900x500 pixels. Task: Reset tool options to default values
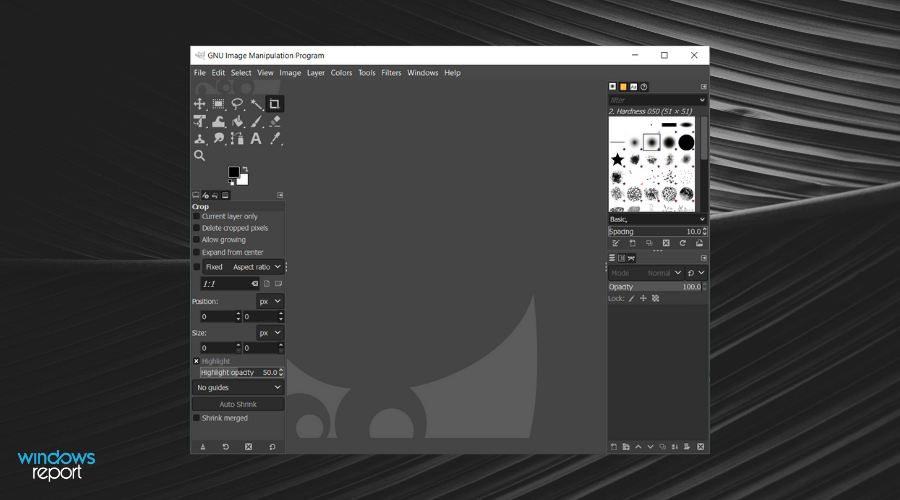272,447
